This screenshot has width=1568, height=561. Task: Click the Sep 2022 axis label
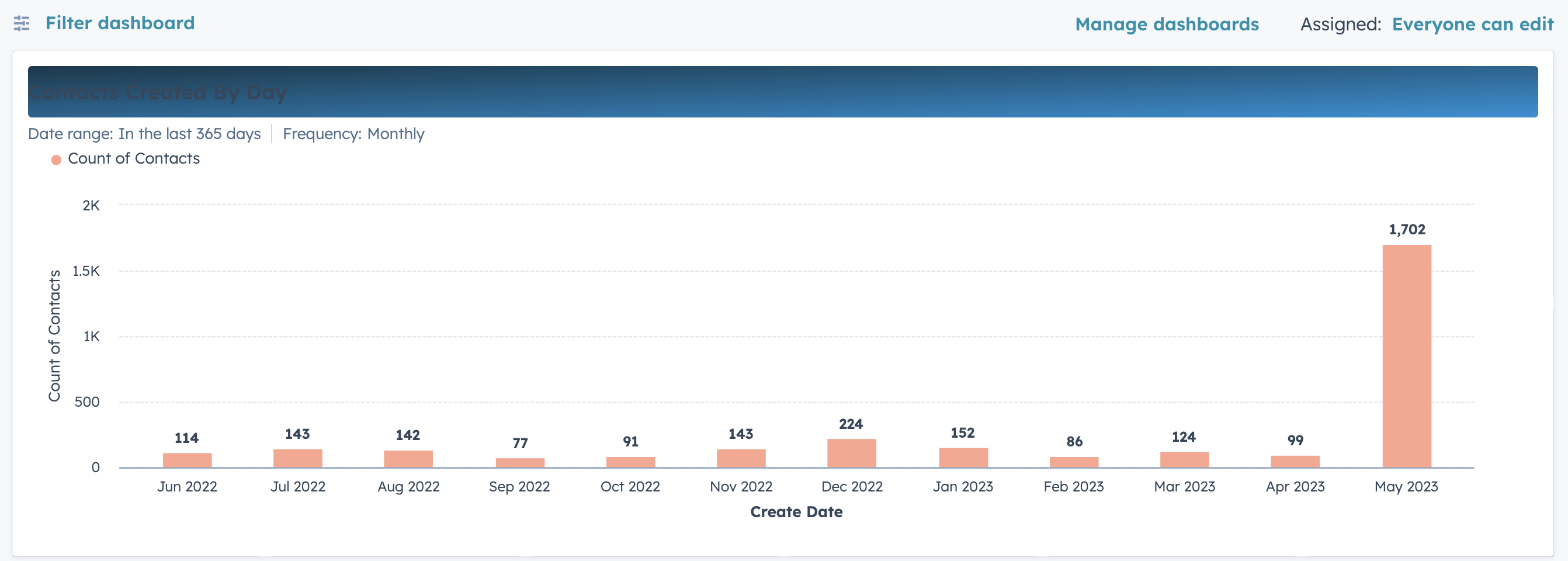pos(519,487)
